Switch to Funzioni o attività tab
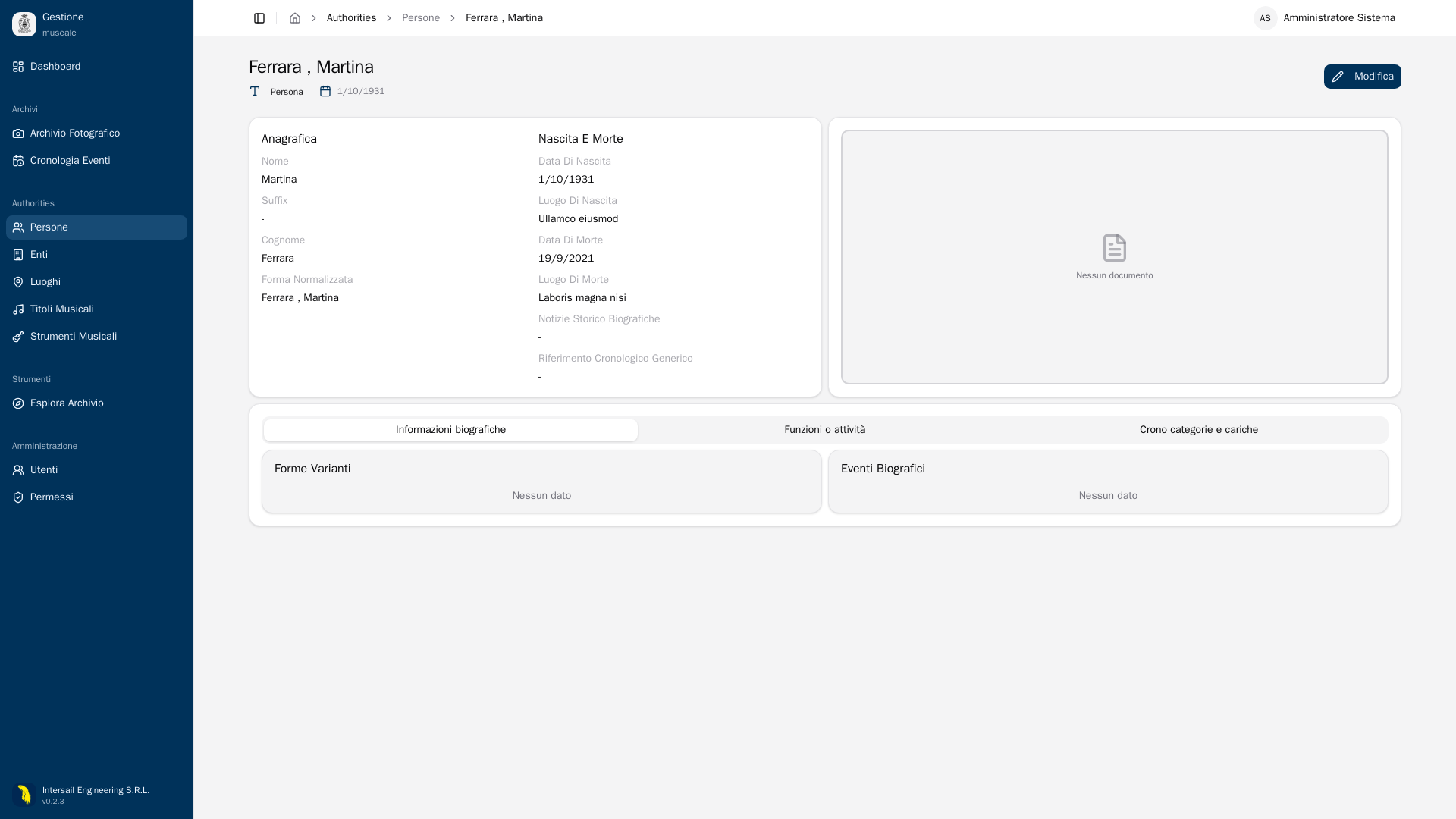The width and height of the screenshot is (1456, 819). 824,430
